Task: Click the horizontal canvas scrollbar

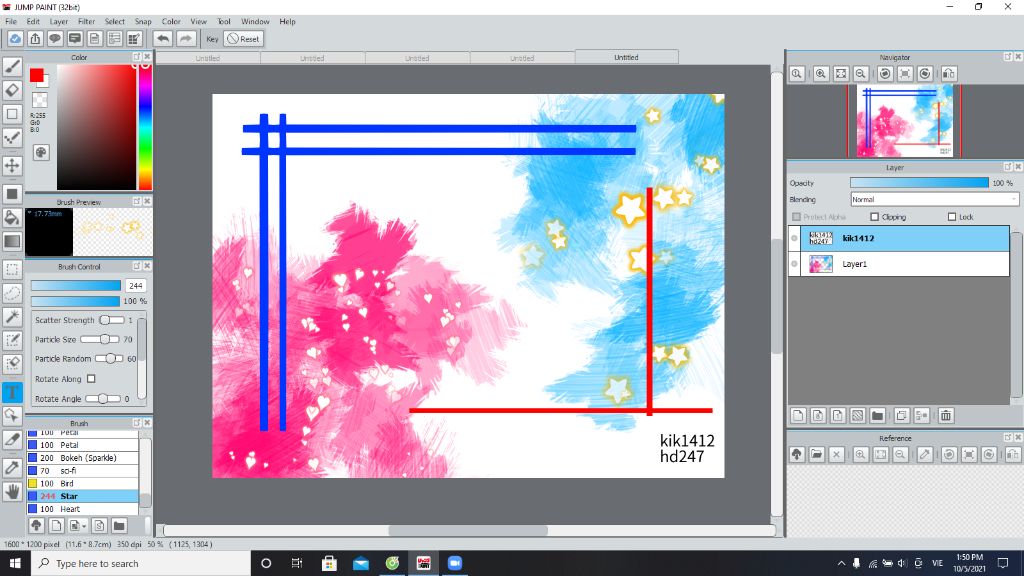Action: tap(468, 530)
